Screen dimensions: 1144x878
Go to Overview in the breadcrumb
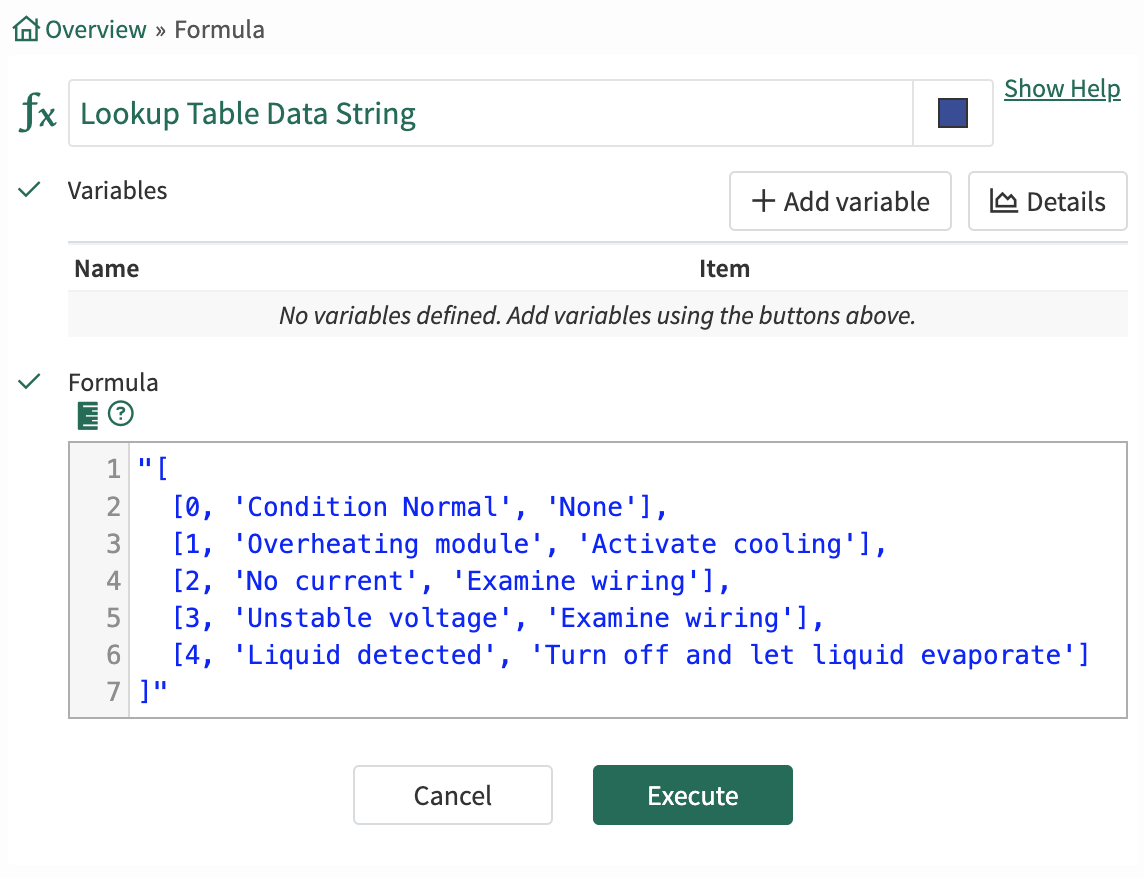coord(96,30)
